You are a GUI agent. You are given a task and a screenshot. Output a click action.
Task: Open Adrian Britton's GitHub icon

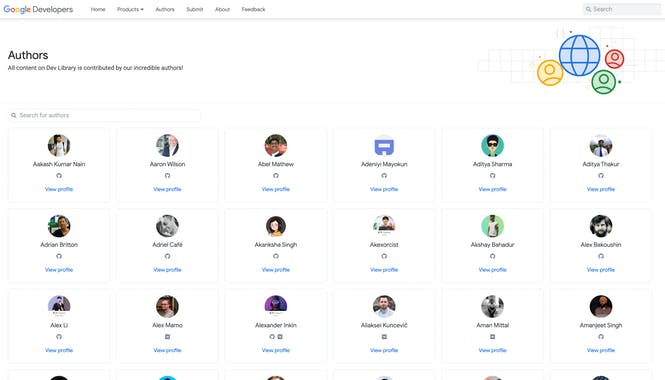59,256
